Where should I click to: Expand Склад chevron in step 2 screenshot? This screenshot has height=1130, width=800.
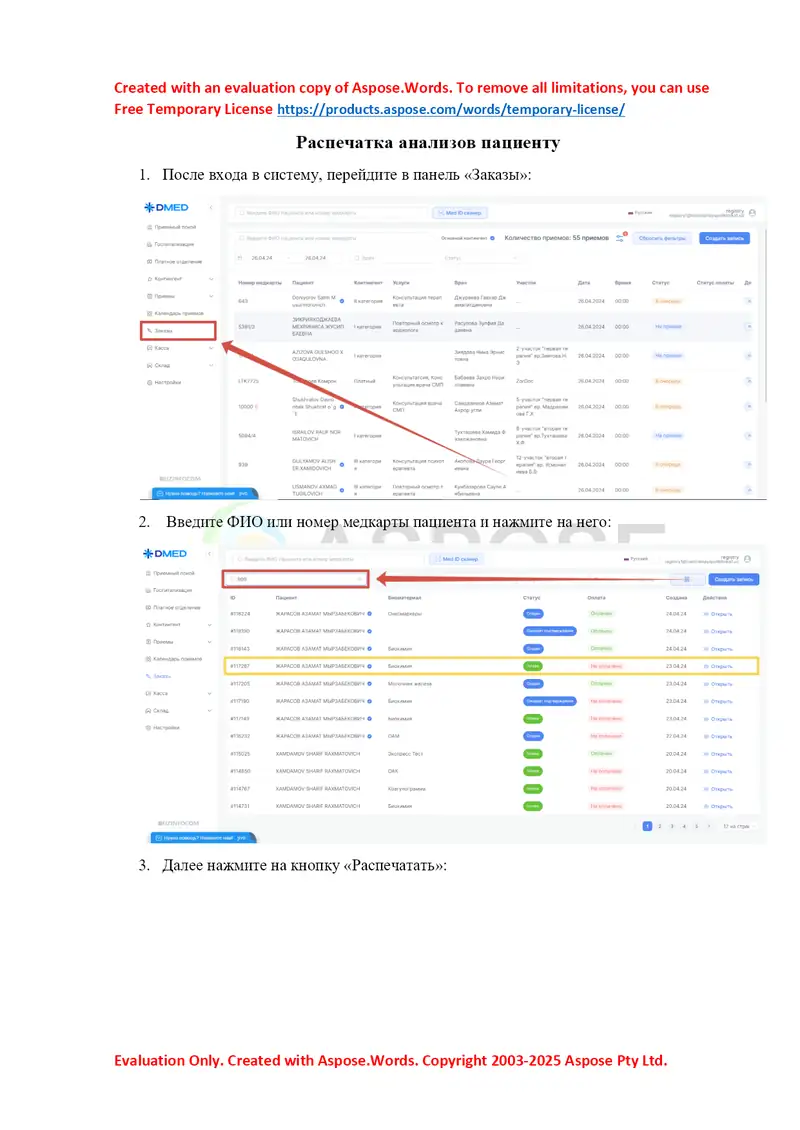pos(210,711)
